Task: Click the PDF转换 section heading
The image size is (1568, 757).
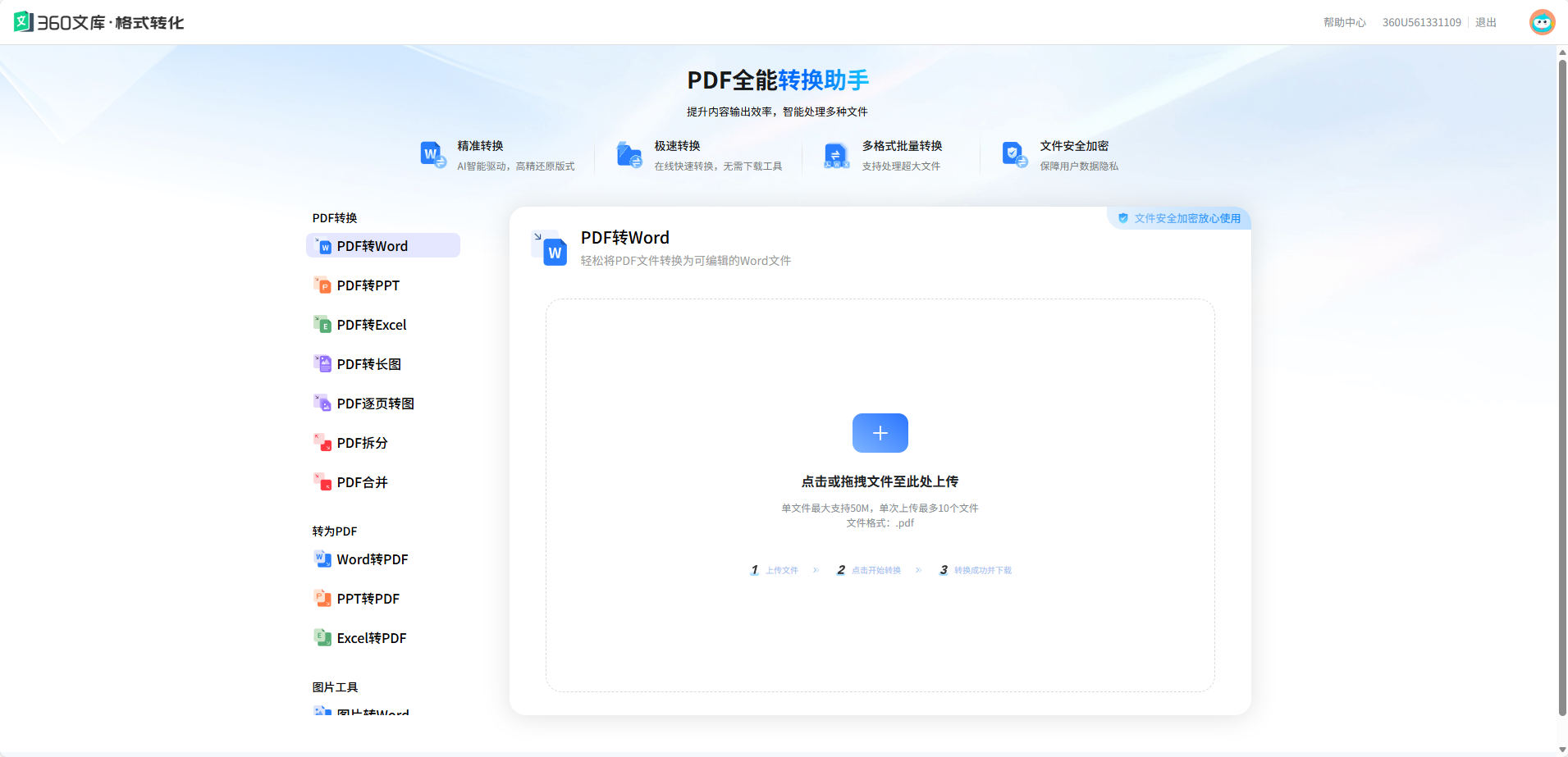Action: tap(335, 218)
